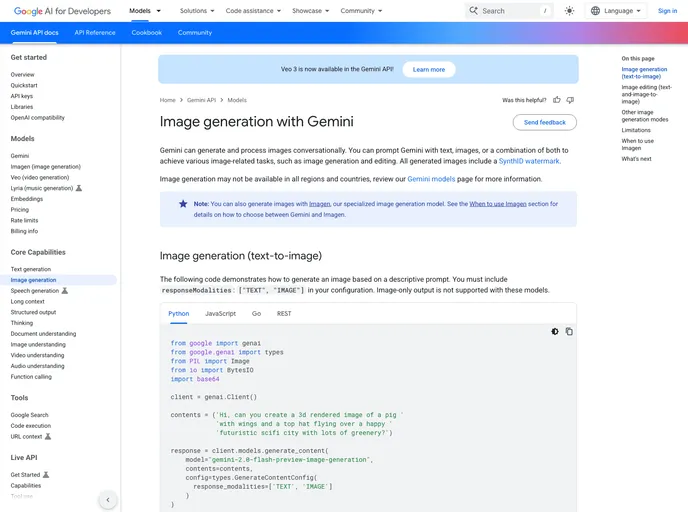Click the globe Language icon
Viewport: 688px width, 512px height.
pos(595,11)
